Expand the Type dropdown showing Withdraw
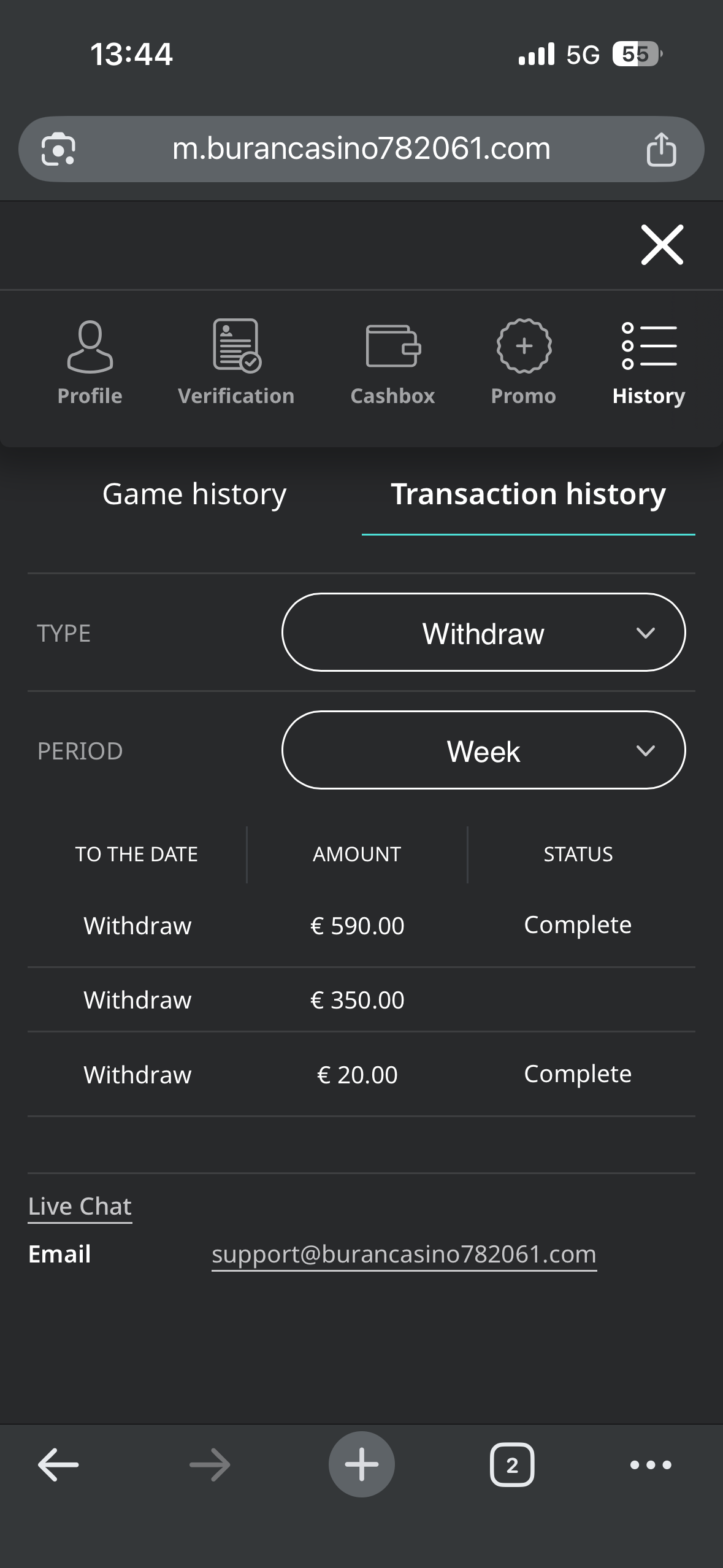Image resolution: width=723 pixels, height=1568 pixels. click(x=483, y=632)
